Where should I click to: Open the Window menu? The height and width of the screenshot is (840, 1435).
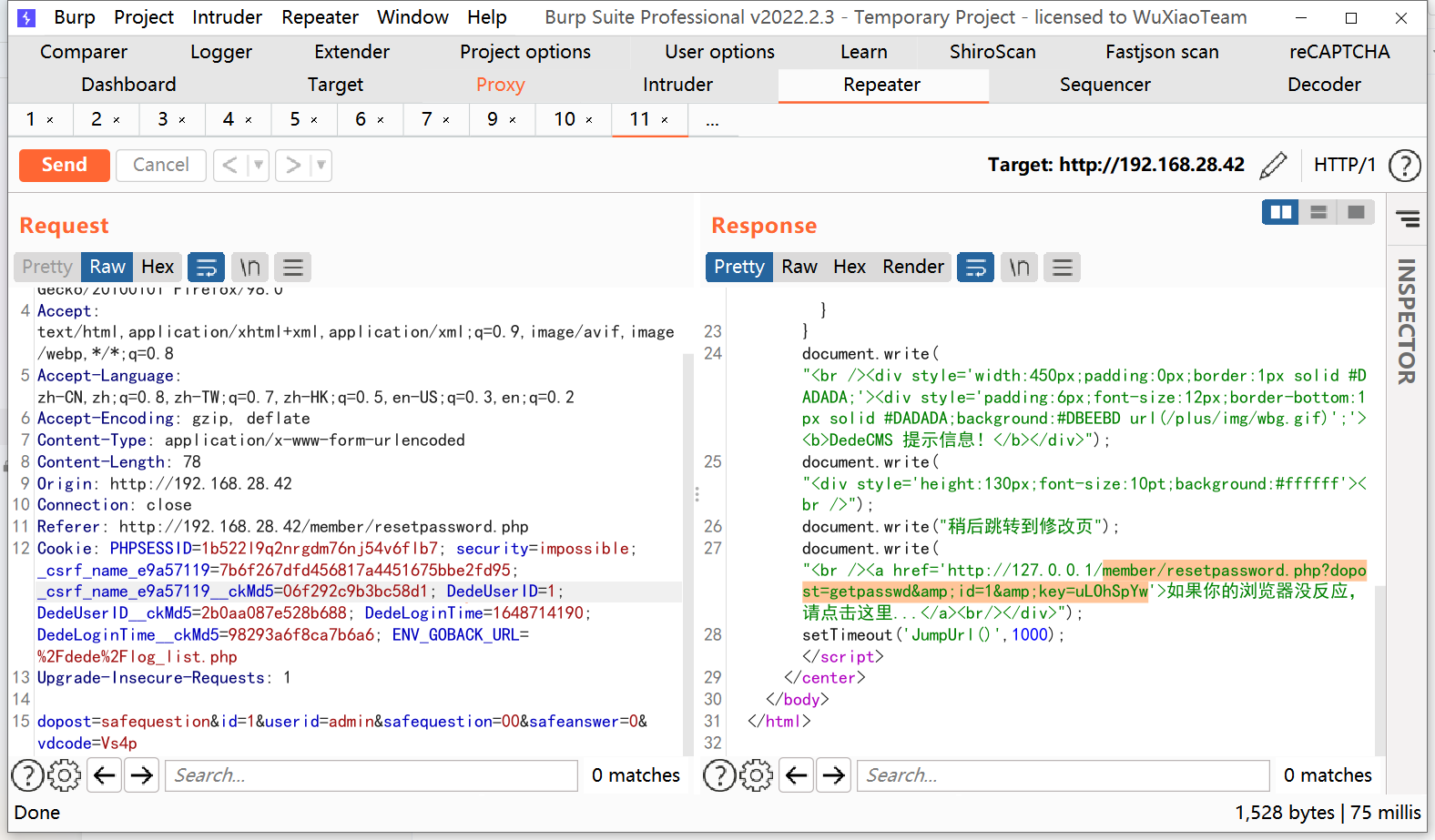pos(412,17)
